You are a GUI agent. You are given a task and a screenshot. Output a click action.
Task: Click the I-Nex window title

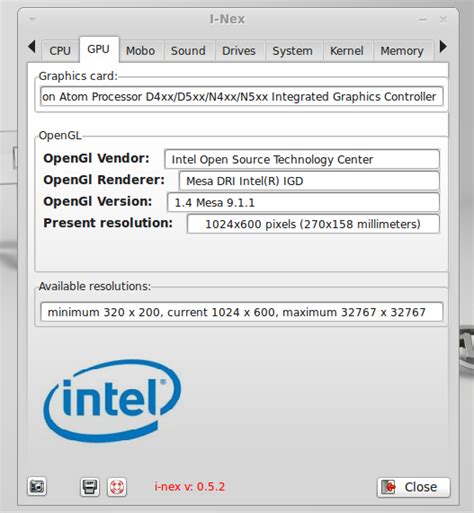227,19
